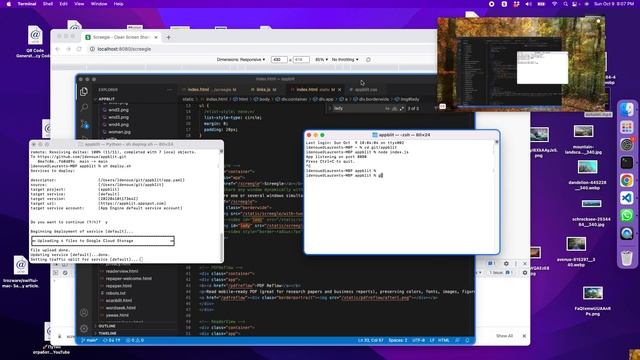Open the Explorer icon in VS Code activity bar
Viewport: 640px width, 360px height.
(x=84, y=91)
